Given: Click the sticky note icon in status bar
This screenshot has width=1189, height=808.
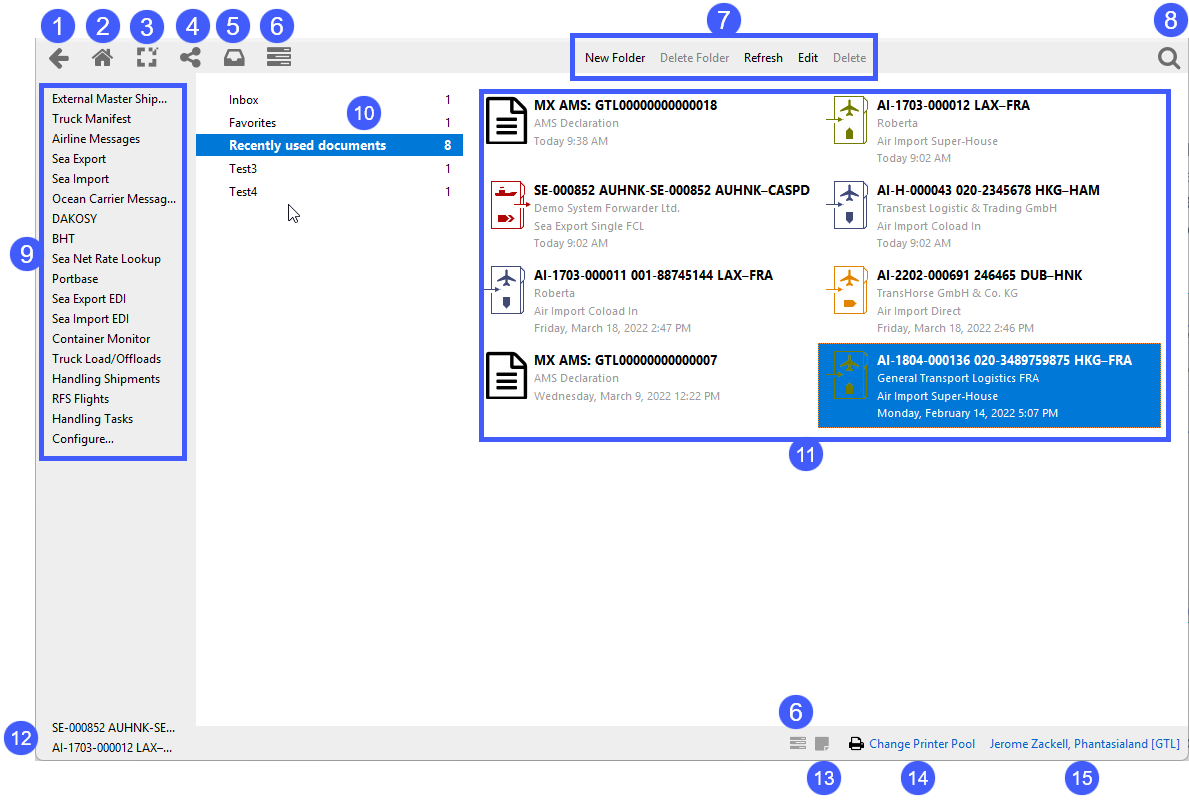Looking at the screenshot, I should pyautogui.click(x=822, y=744).
